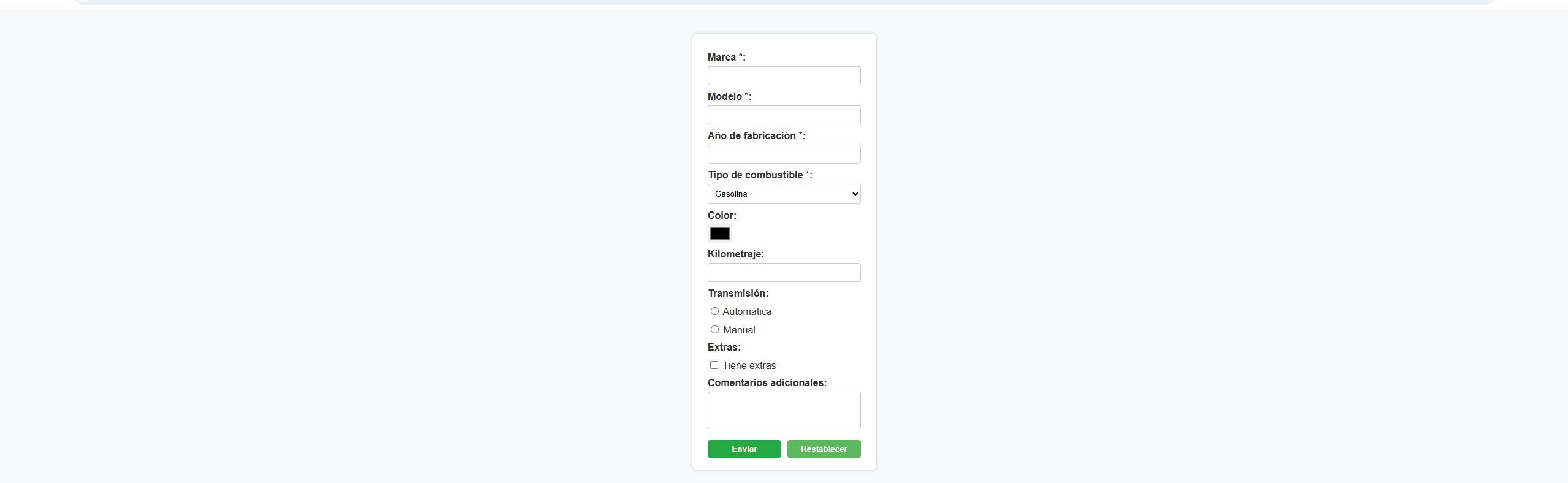This screenshot has height=483, width=1568.
Task: Click the Comentarios adicionales label
Action: coord(767,383)
